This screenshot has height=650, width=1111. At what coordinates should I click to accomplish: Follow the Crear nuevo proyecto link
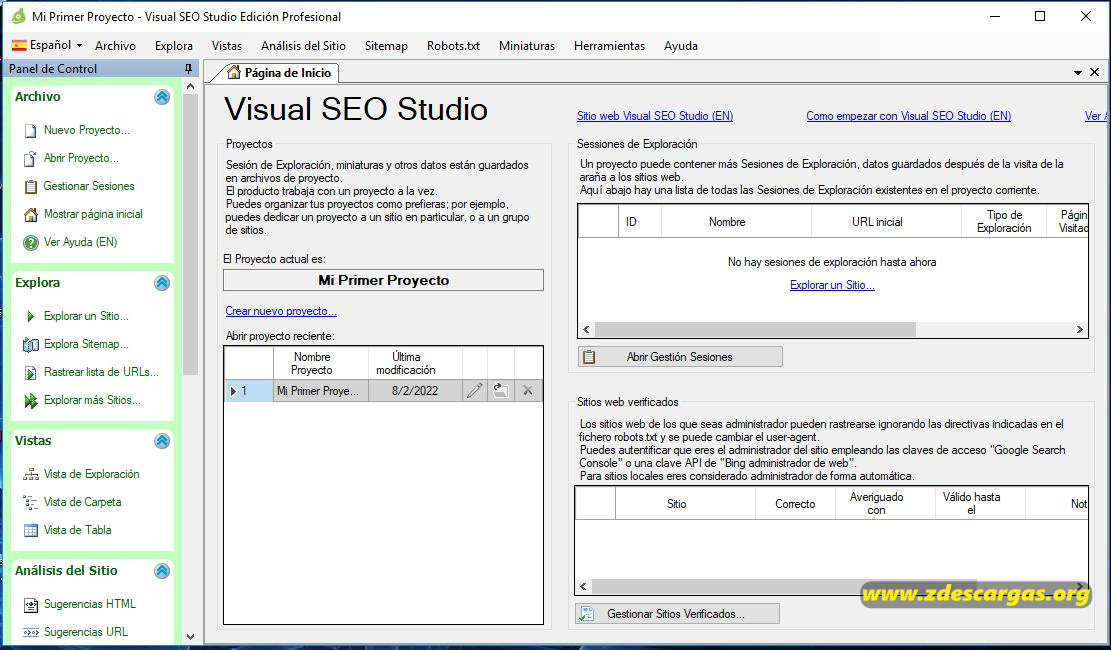pyautogui.click(x=281, y=311)
